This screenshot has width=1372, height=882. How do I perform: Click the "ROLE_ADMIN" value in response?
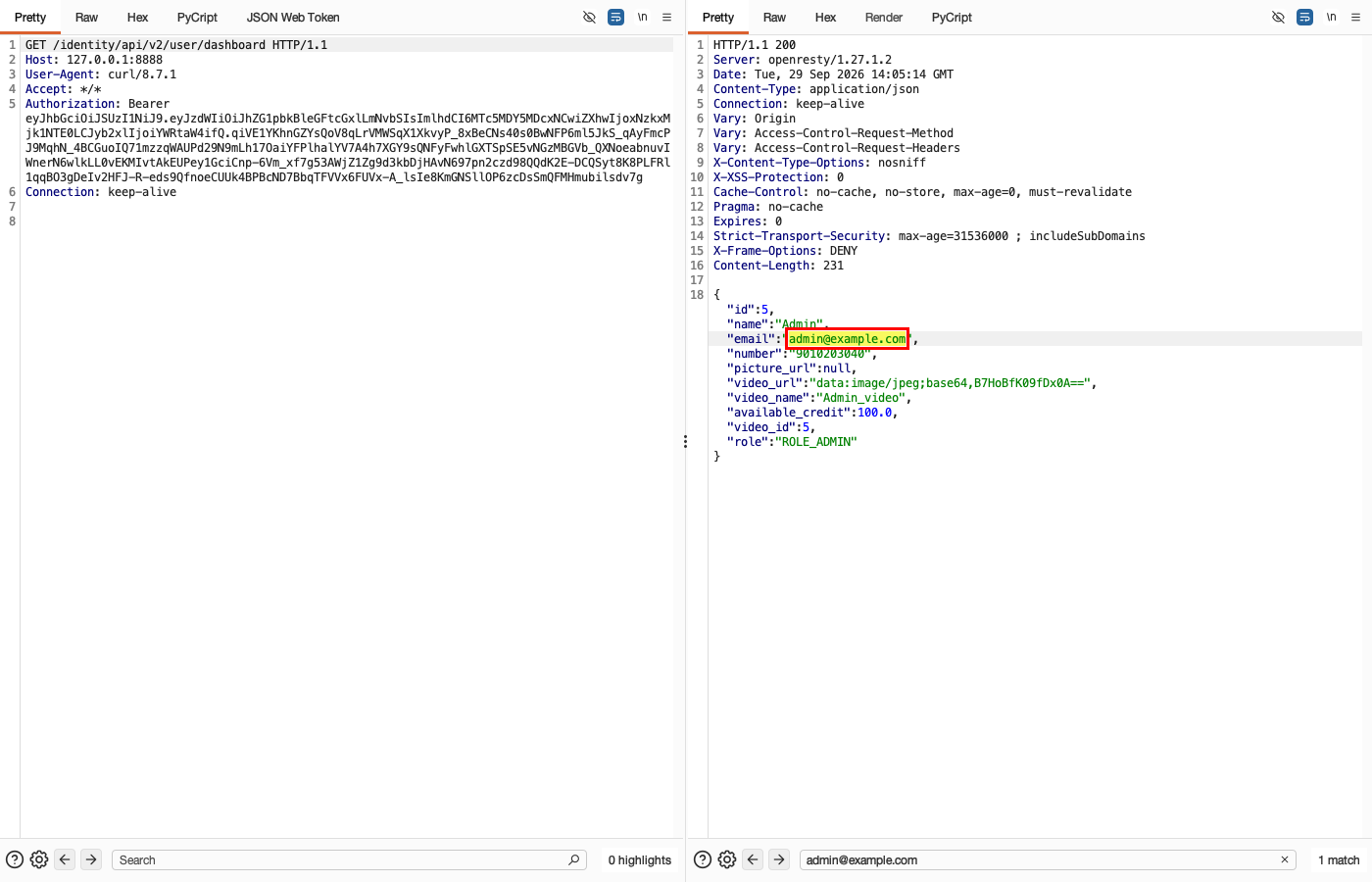tap(816, 442)
